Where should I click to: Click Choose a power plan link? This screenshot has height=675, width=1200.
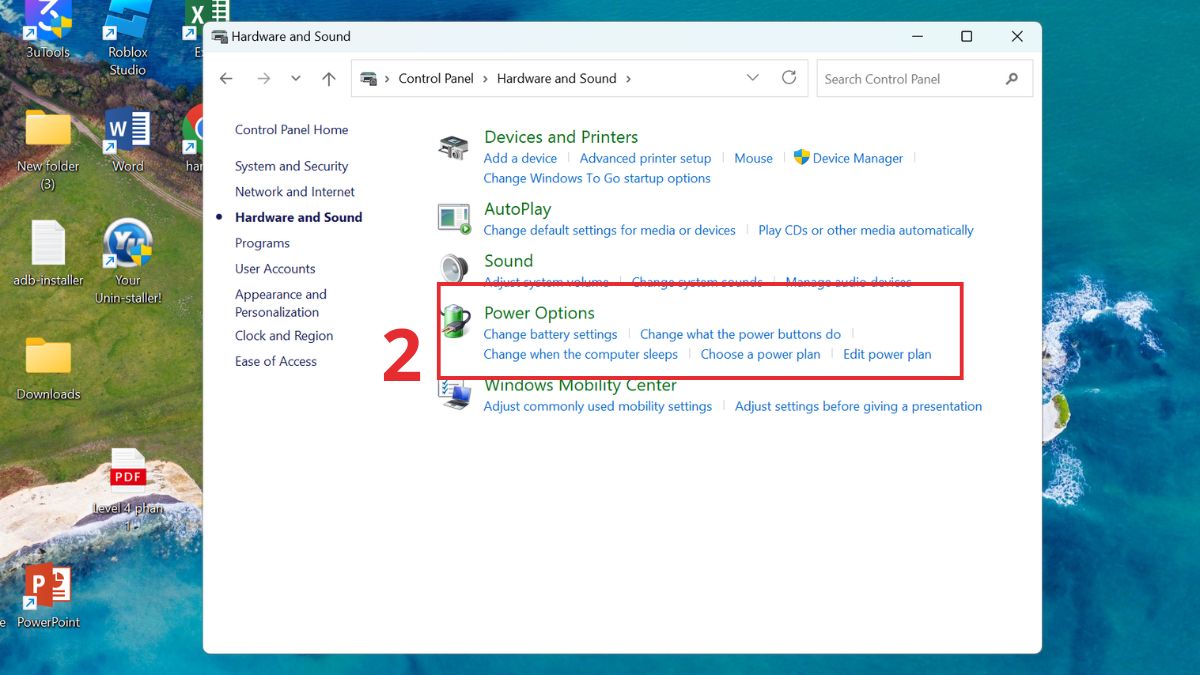(x=760, y=354)
